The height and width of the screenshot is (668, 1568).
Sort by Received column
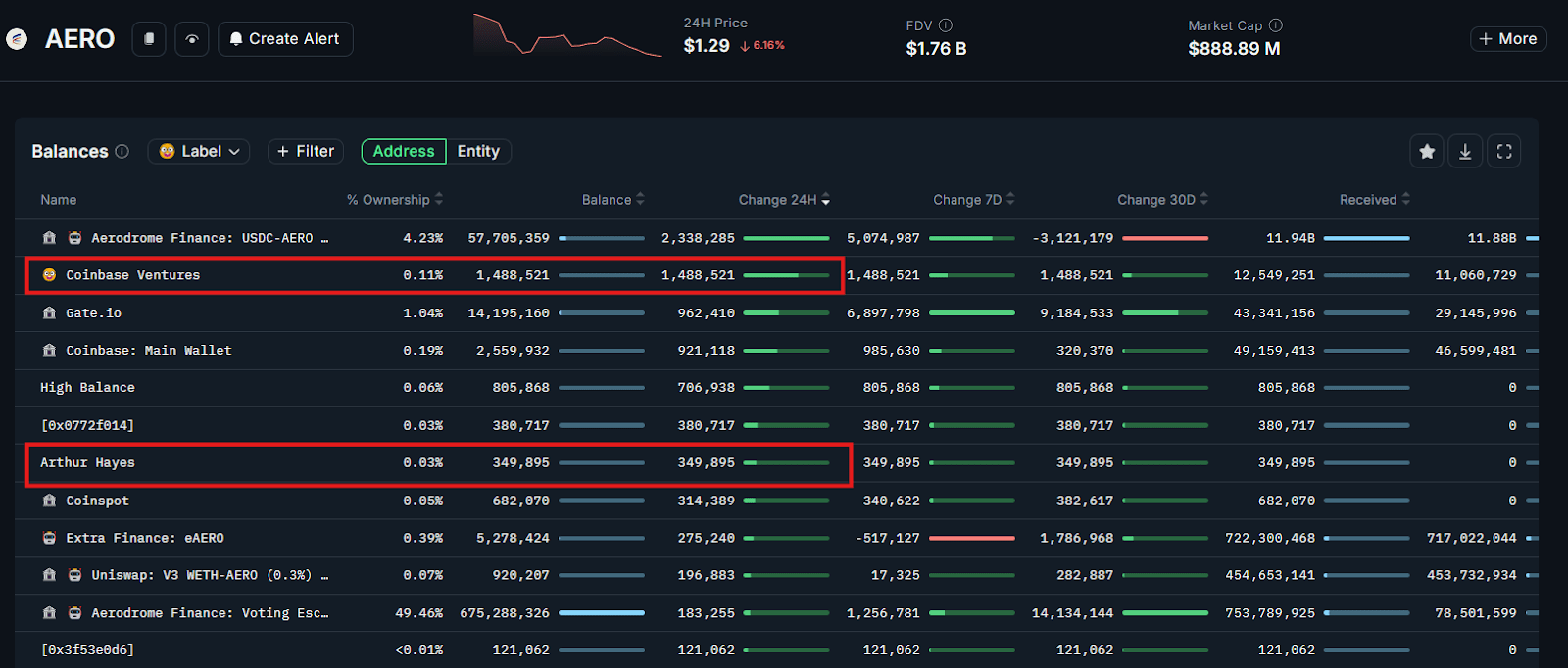point(1375,199)
